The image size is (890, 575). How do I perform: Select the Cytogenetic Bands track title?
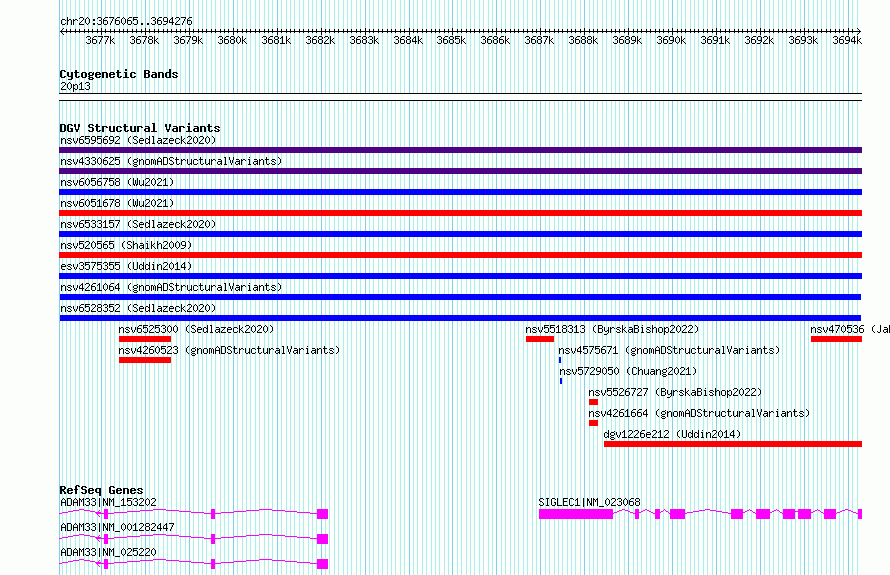click(x=119, y=74)
